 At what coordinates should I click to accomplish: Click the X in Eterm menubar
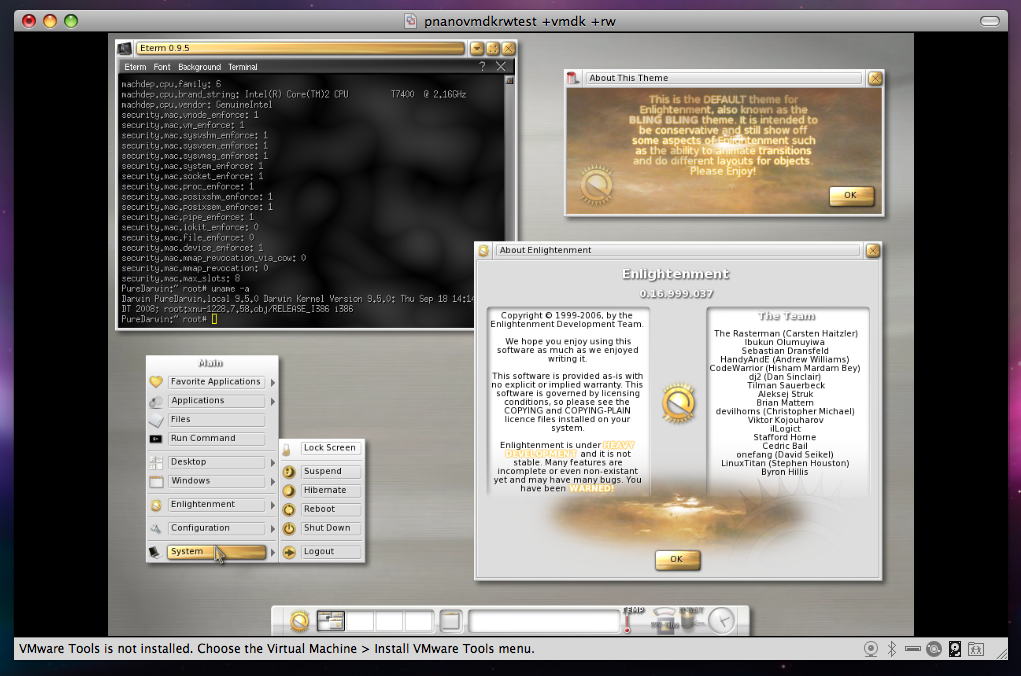pyautogui.click(x=501, y=66)
